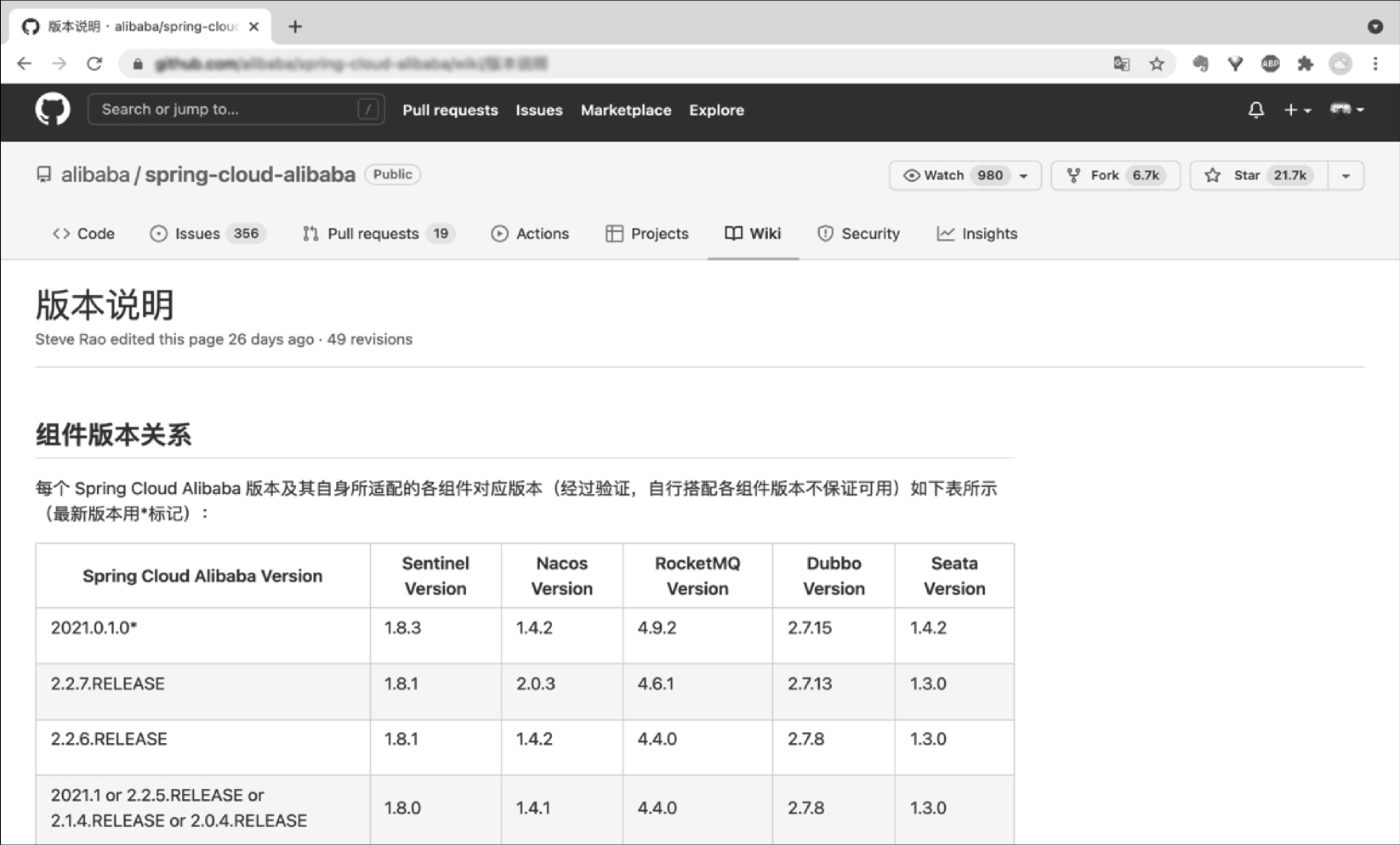Screen dimensions: 1400x845
Task: Click the 2.2.6.RELEASE version cell
Action: [202, 747]
